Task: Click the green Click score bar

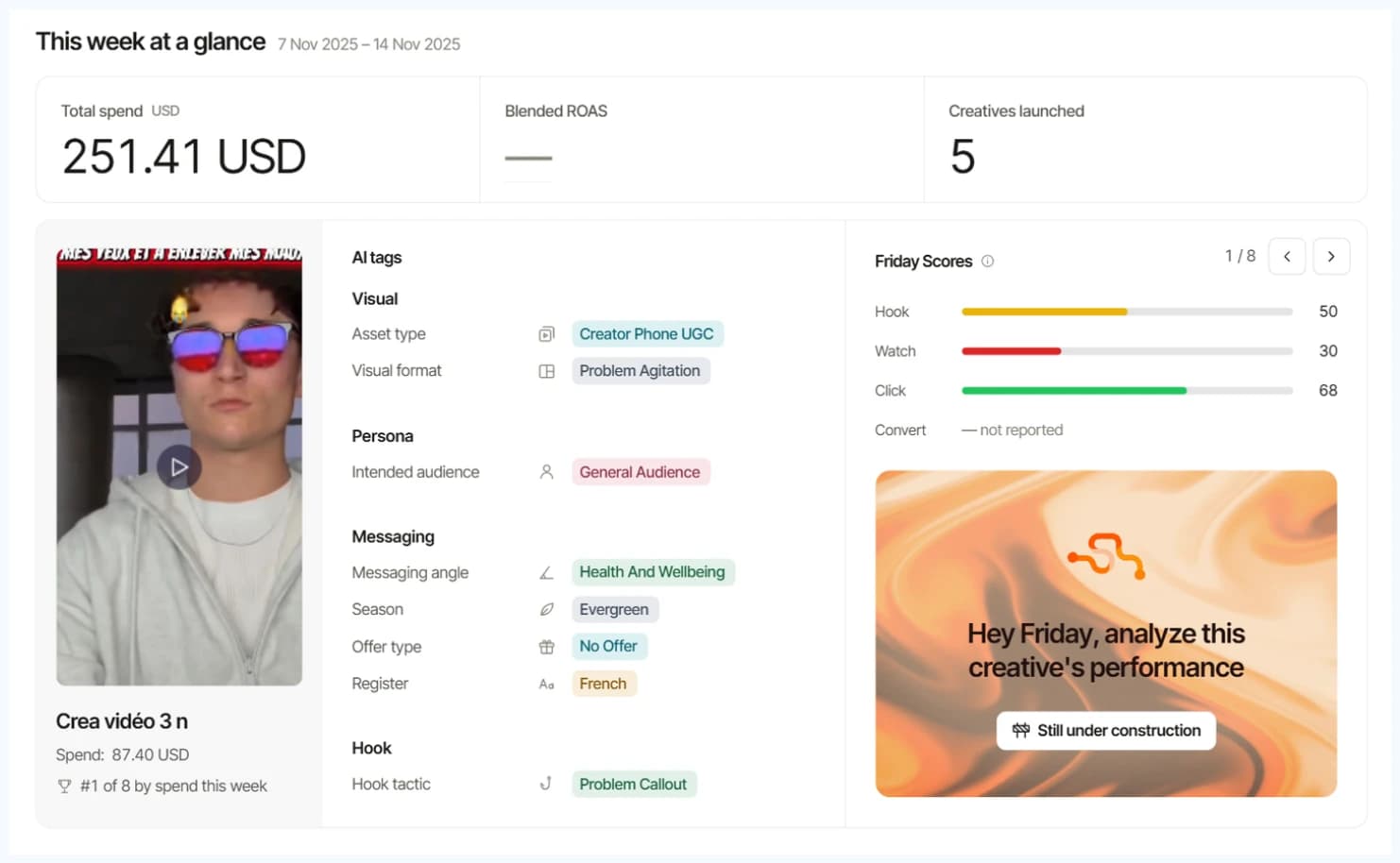Action: click(x=1073, y=391)
